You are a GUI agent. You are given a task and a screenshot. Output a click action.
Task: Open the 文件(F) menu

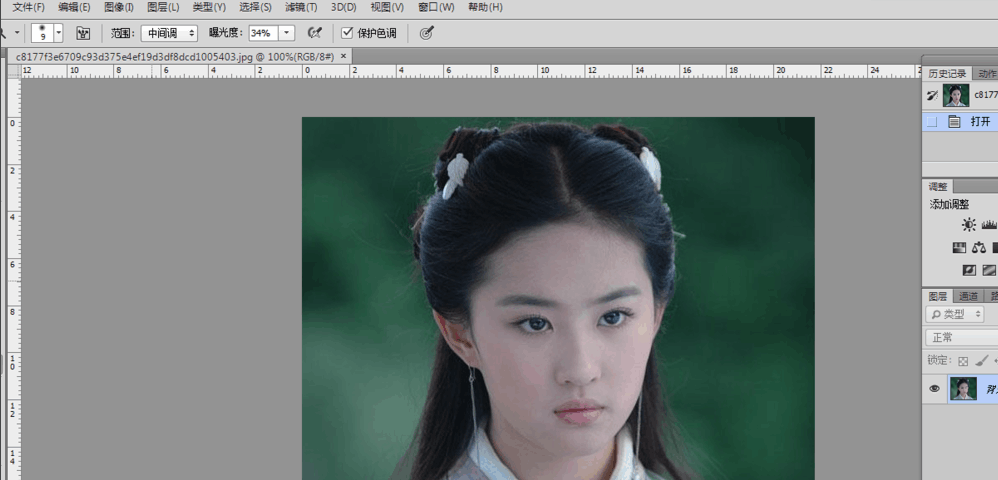[x=29, y=7]
